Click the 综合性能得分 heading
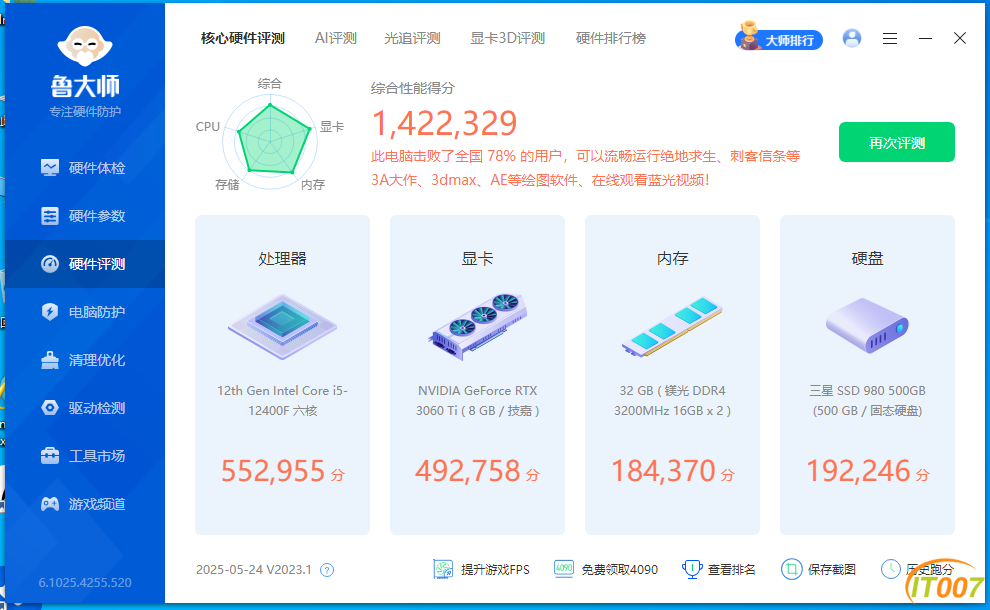The height and width of the screenshot is (610, 990). [x=412, y=88]
